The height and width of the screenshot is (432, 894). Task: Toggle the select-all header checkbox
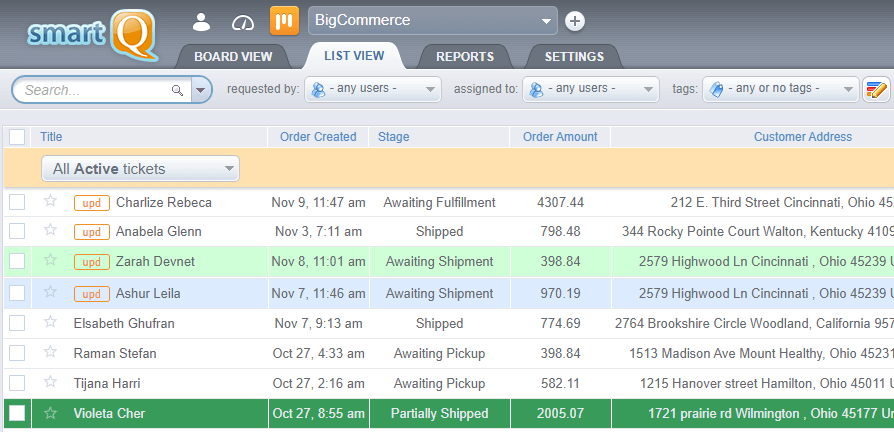(x=17, y=137)
